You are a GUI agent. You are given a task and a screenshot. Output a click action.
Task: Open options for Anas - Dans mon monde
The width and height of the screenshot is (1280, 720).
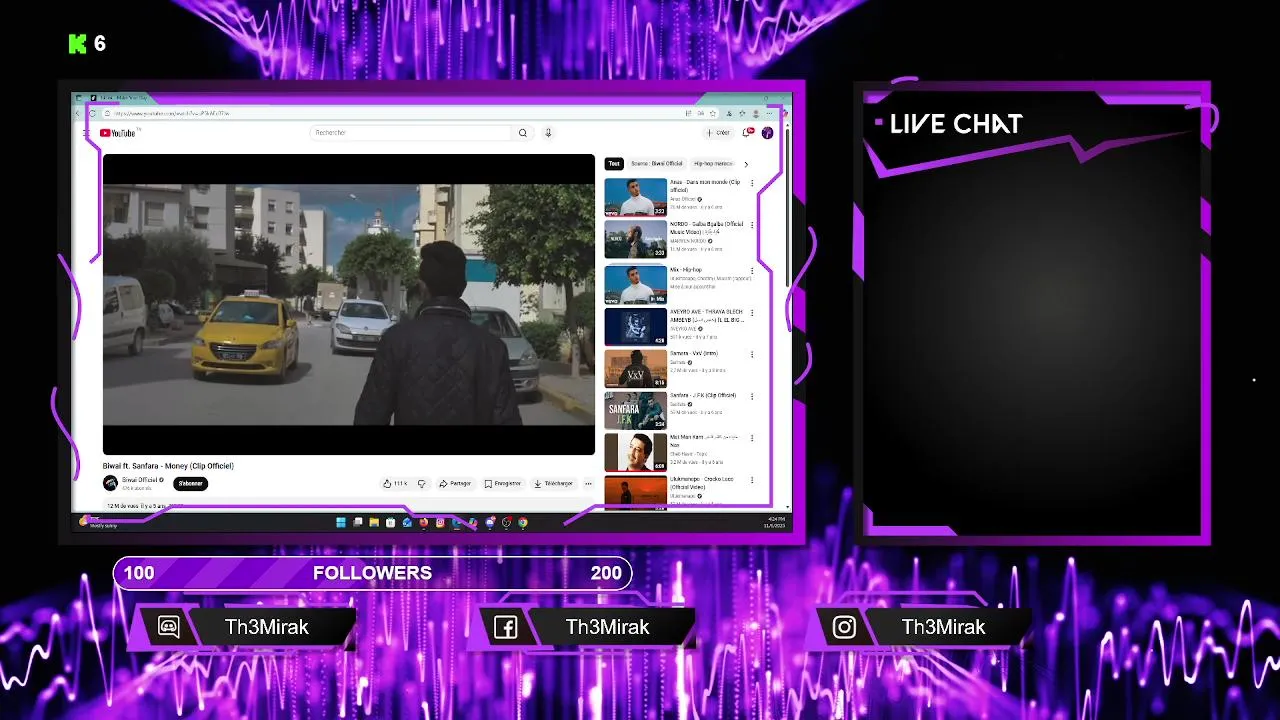(752, 183)
